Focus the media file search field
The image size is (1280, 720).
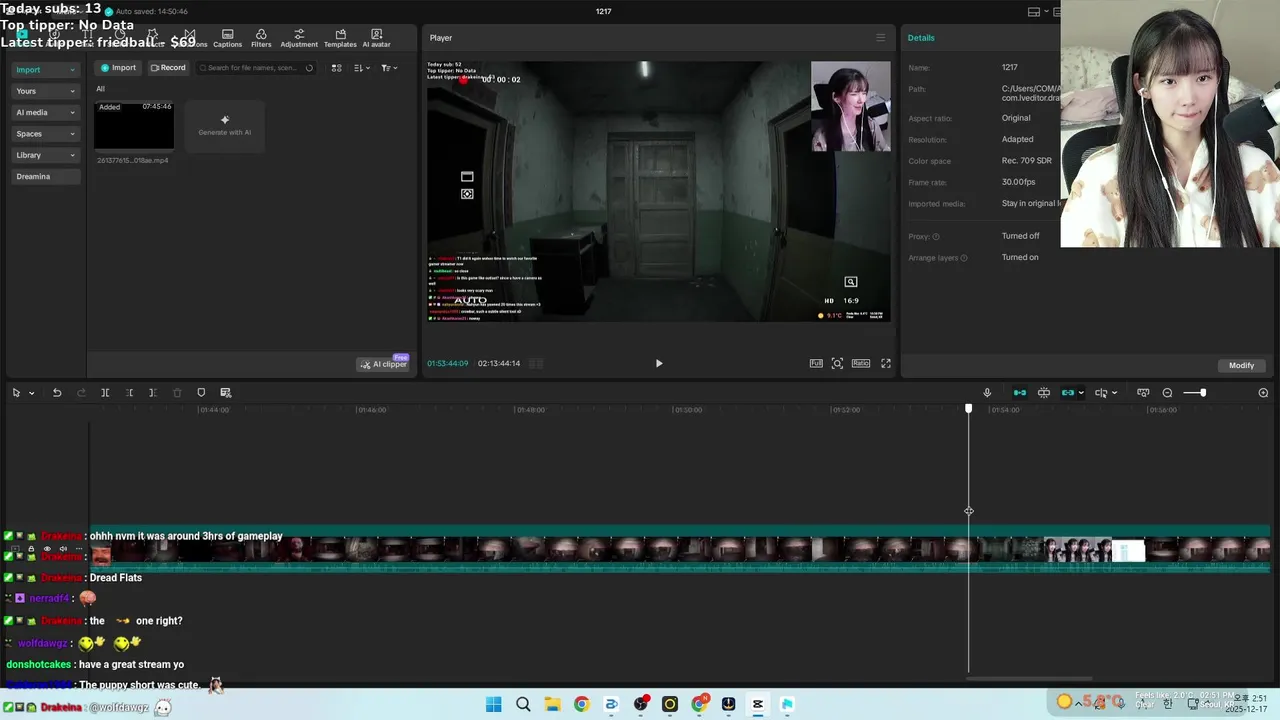point(258,68)
